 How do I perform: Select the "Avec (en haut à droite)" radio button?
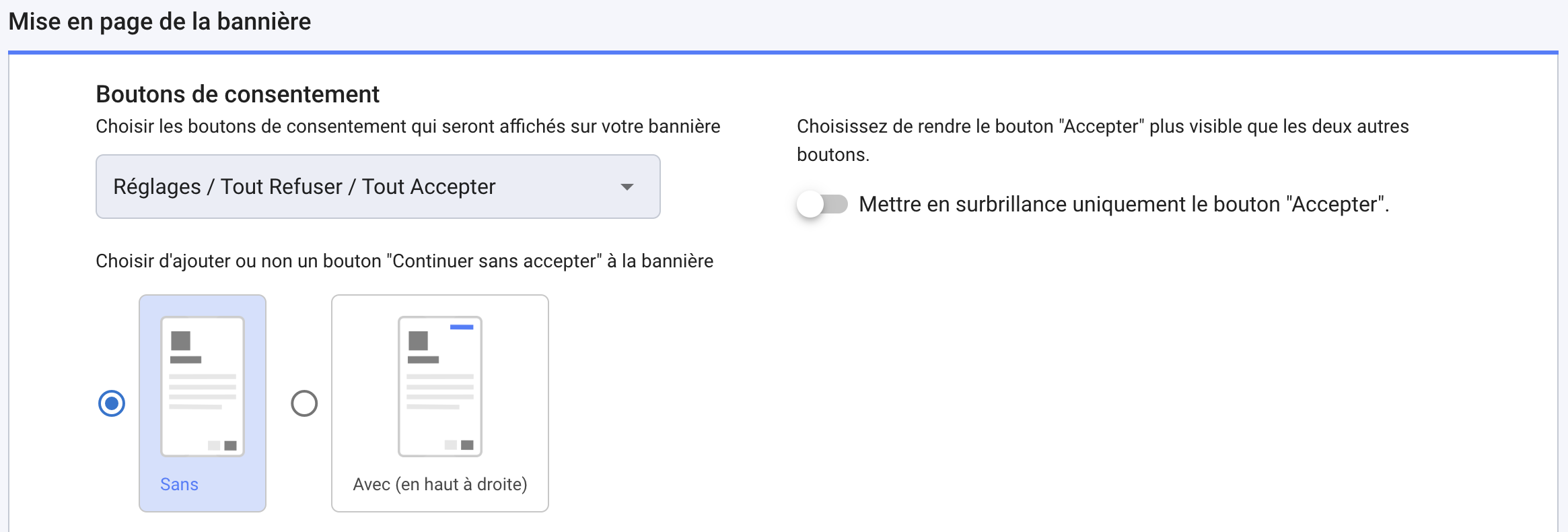(x=305, y=403)
